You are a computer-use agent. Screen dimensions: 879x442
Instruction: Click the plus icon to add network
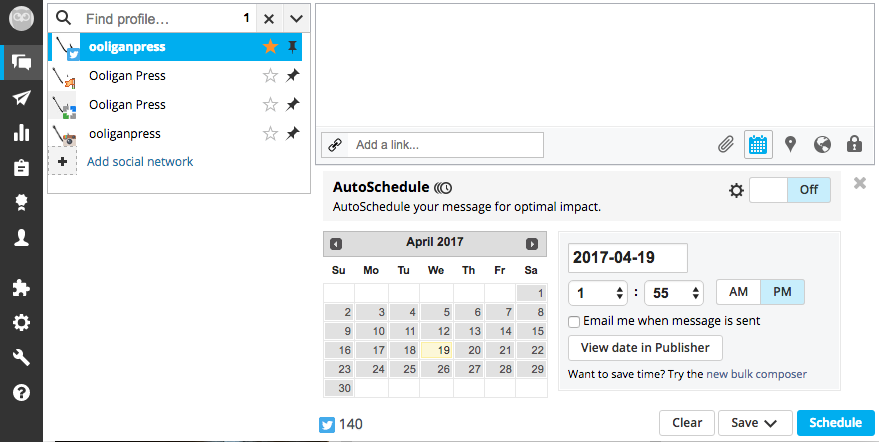[62, 161]
